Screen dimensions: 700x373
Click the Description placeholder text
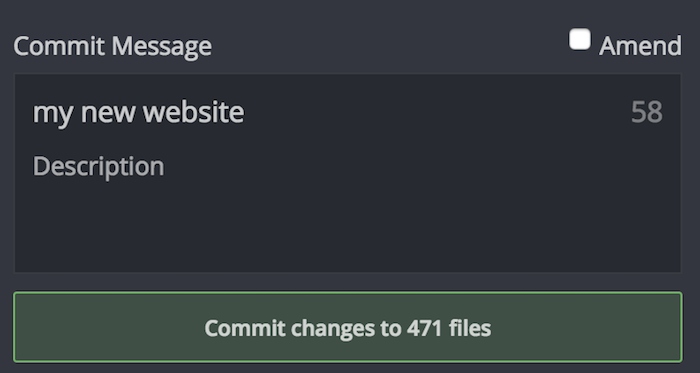click(99, 167)
